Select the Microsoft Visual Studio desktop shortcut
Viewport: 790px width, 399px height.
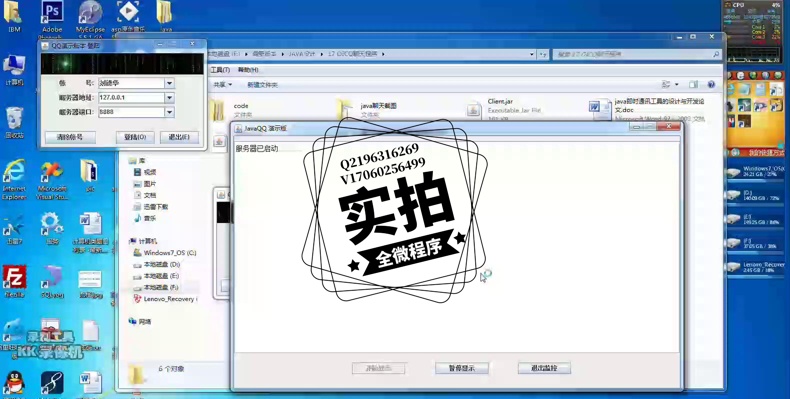[52, 172]
